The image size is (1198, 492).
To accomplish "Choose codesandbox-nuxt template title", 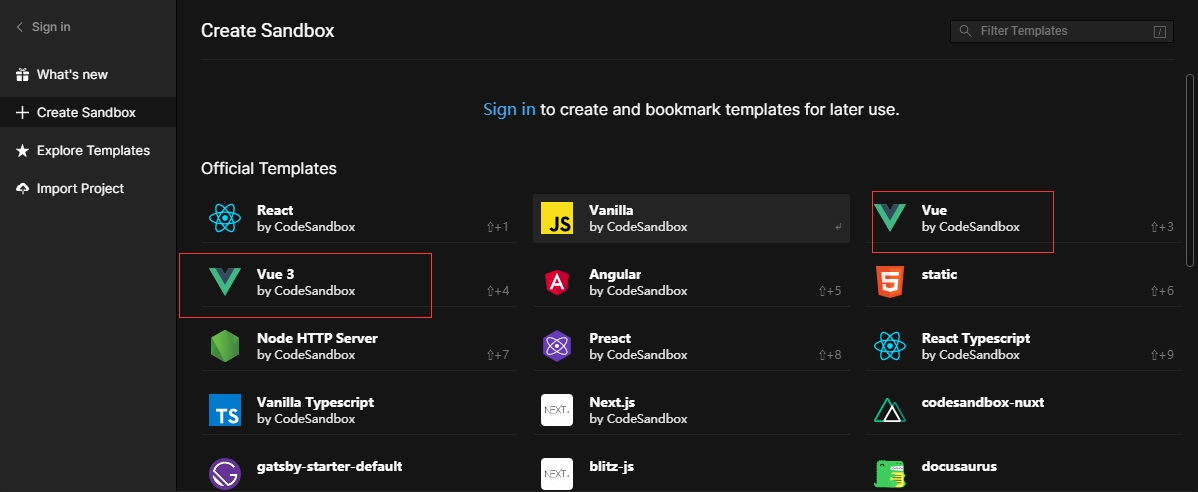I will 983,402.
